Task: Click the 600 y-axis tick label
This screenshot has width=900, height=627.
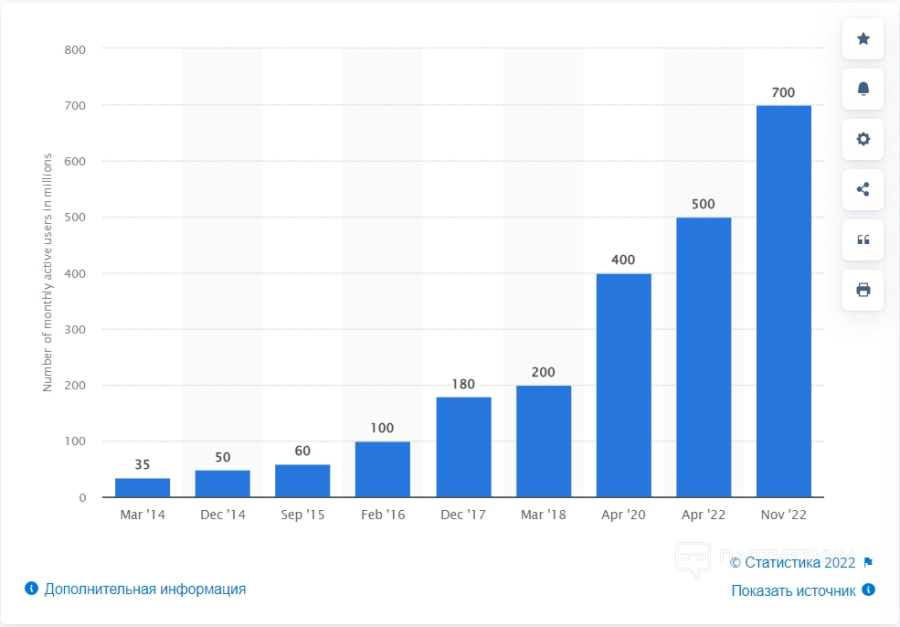Action: (x=75, y=161)
